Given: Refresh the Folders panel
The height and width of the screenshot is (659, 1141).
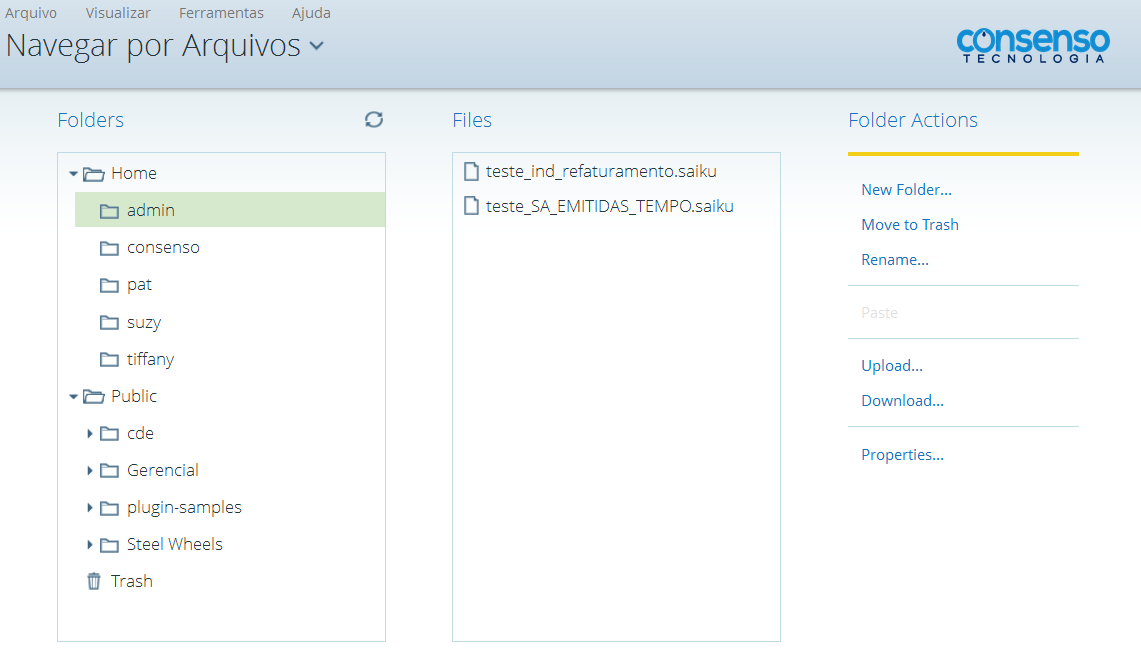Looking at the screenshot, I should coord(373,119).
